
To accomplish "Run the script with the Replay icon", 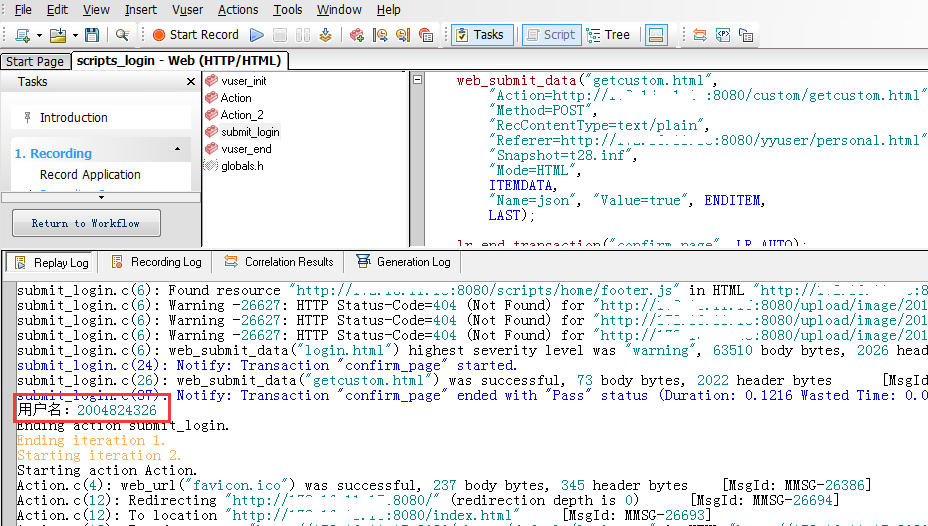I will (x=257, y=34).
